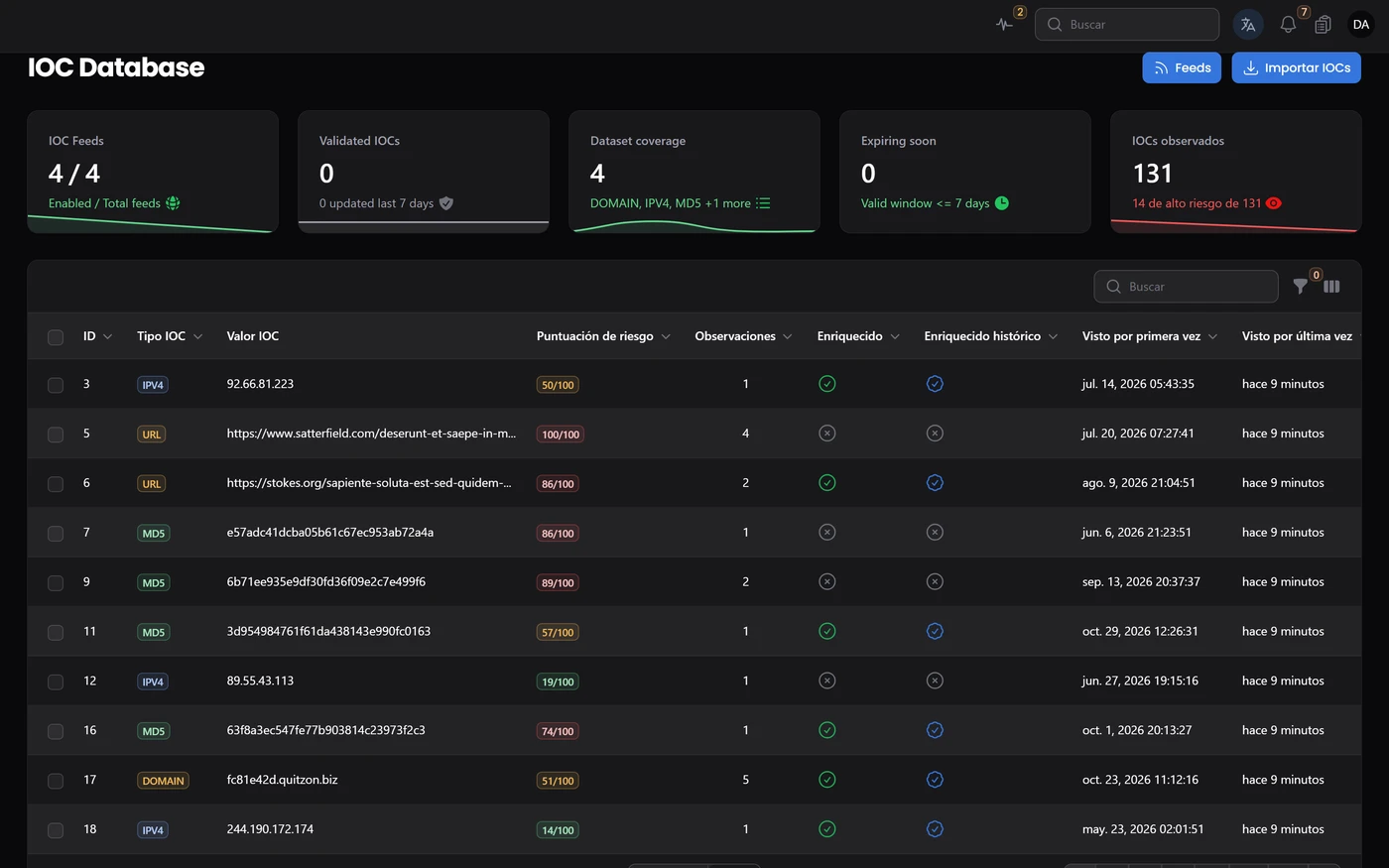Click the Valor IOC column header
Image resolution: width=1389 pixels, height=868 pixels.
[x=253, y=336]
